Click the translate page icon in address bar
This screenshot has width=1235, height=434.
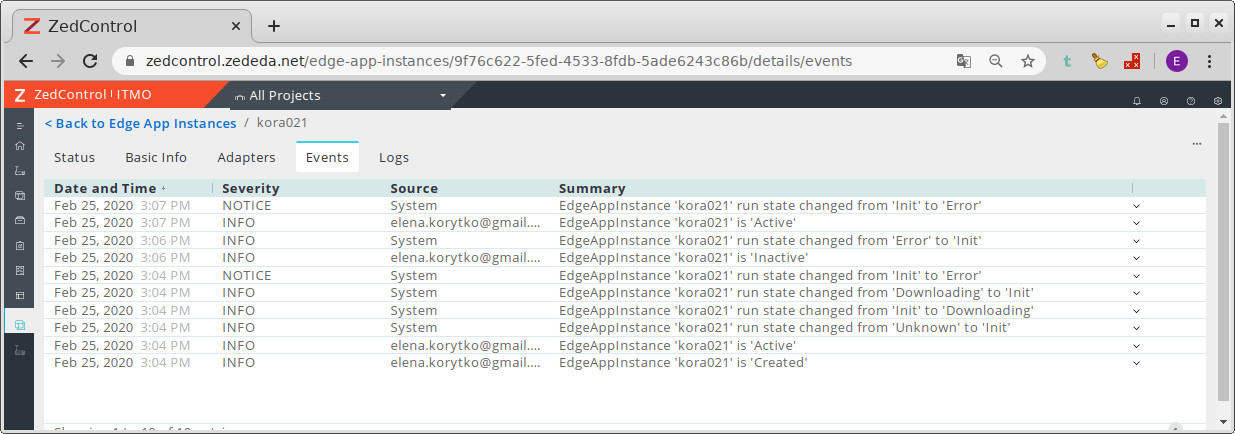point(964,61)
